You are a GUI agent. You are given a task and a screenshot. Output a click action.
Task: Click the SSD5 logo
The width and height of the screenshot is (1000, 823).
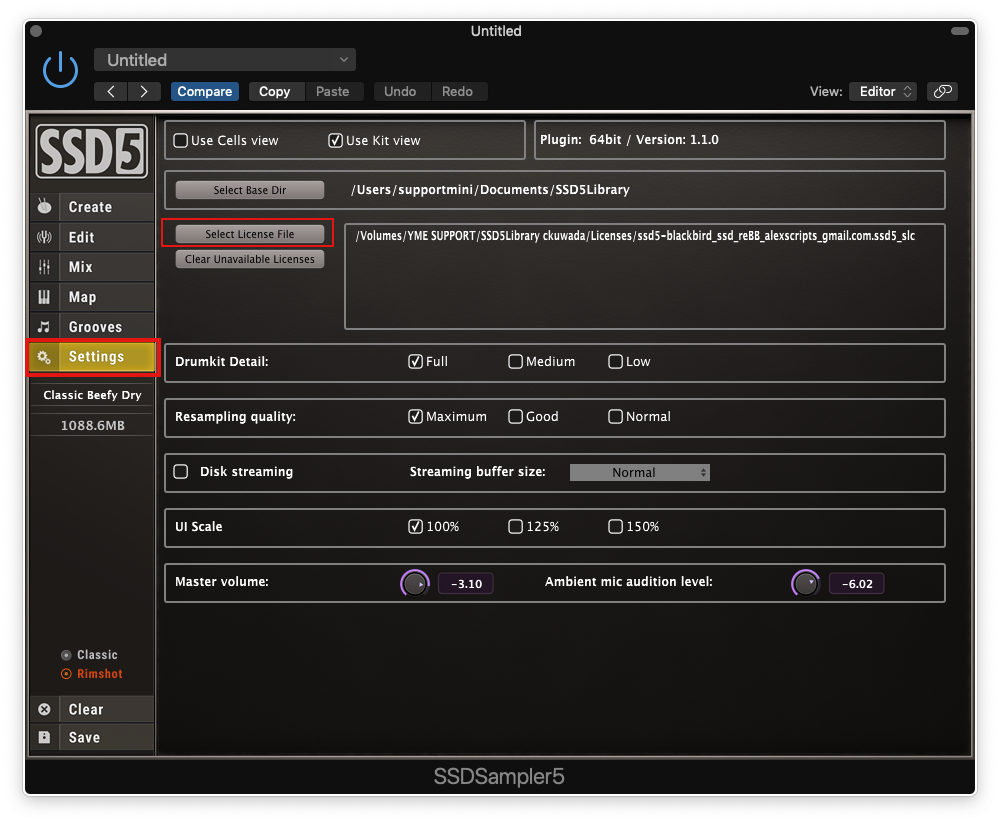coord(91,151)
